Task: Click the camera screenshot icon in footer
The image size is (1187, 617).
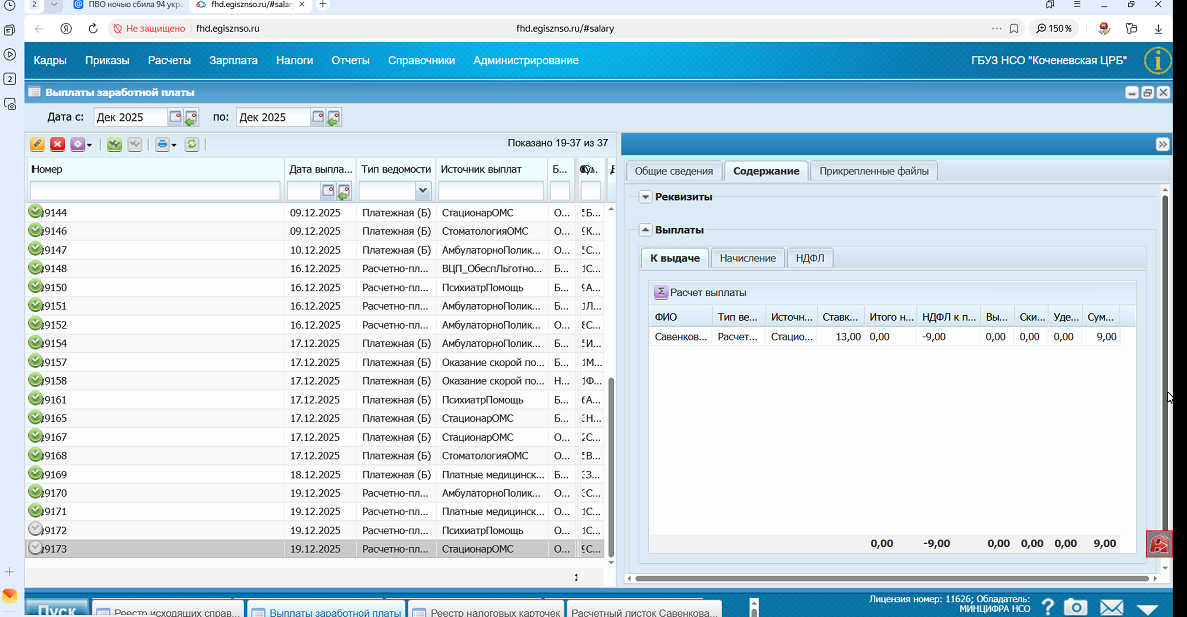Action: (1076, 606)
